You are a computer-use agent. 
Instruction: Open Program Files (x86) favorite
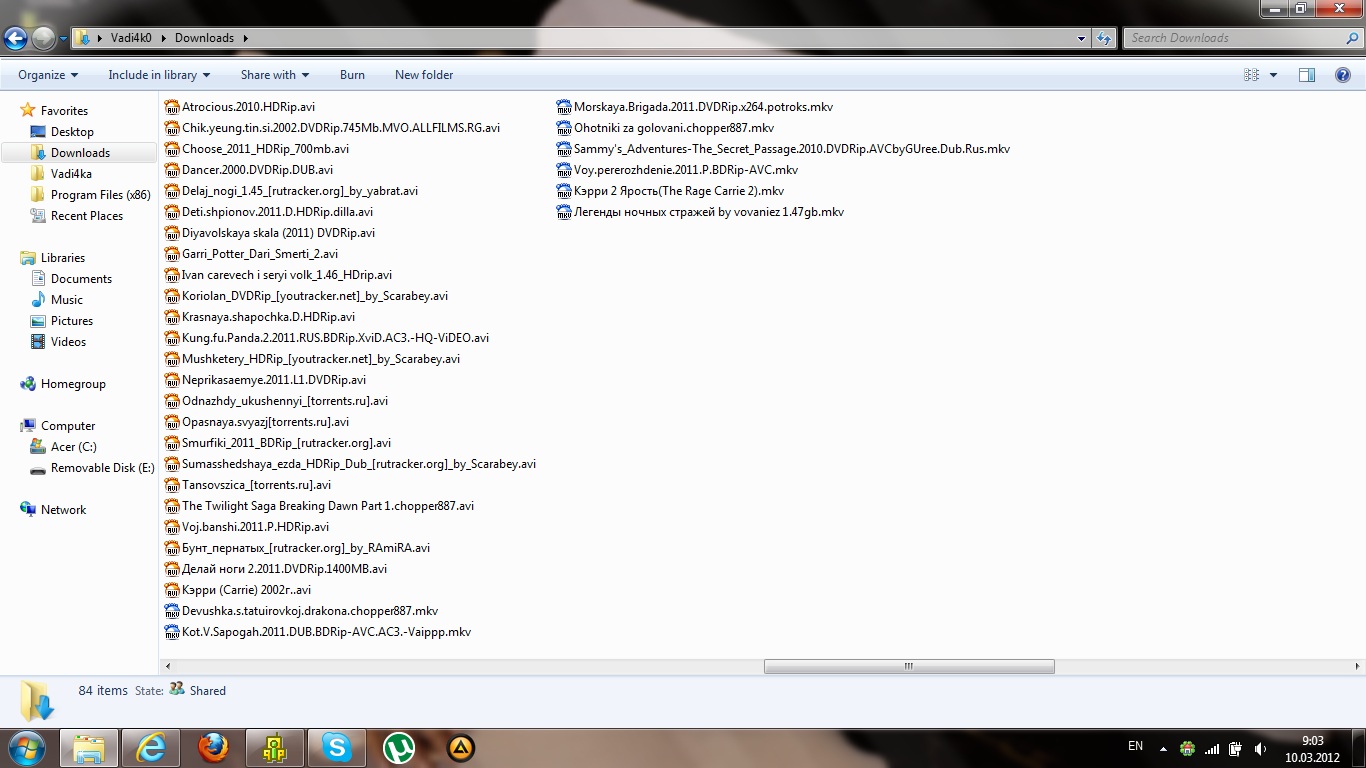[x=100, y=195]
